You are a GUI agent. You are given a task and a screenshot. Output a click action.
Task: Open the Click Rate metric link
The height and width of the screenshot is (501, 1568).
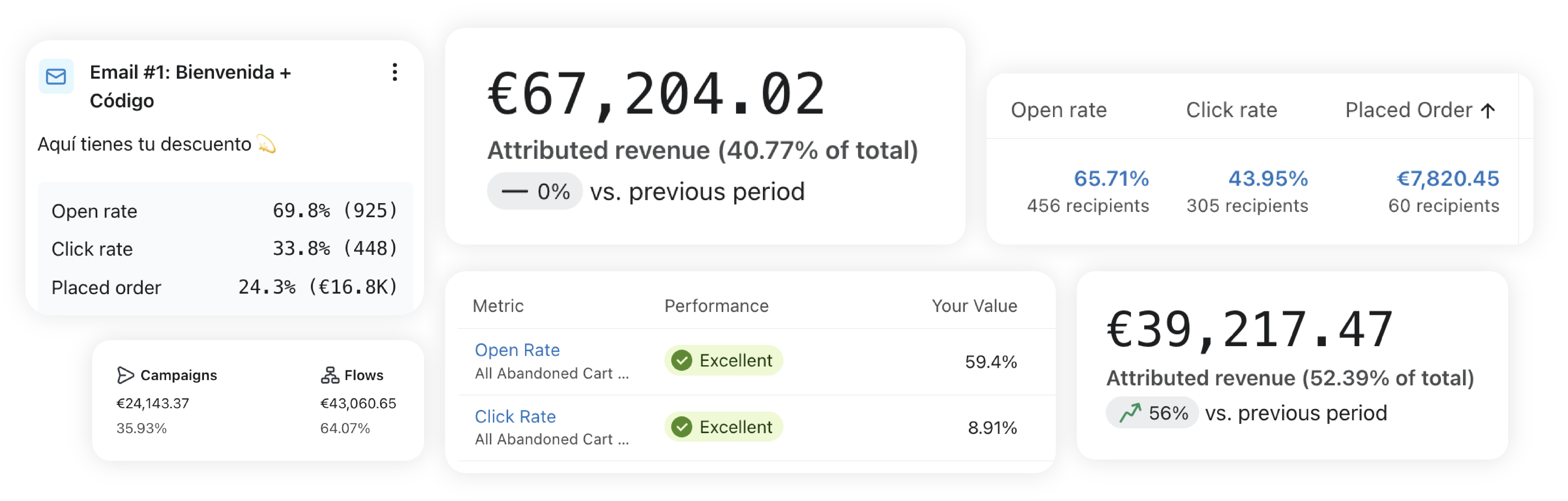point(515,416)
